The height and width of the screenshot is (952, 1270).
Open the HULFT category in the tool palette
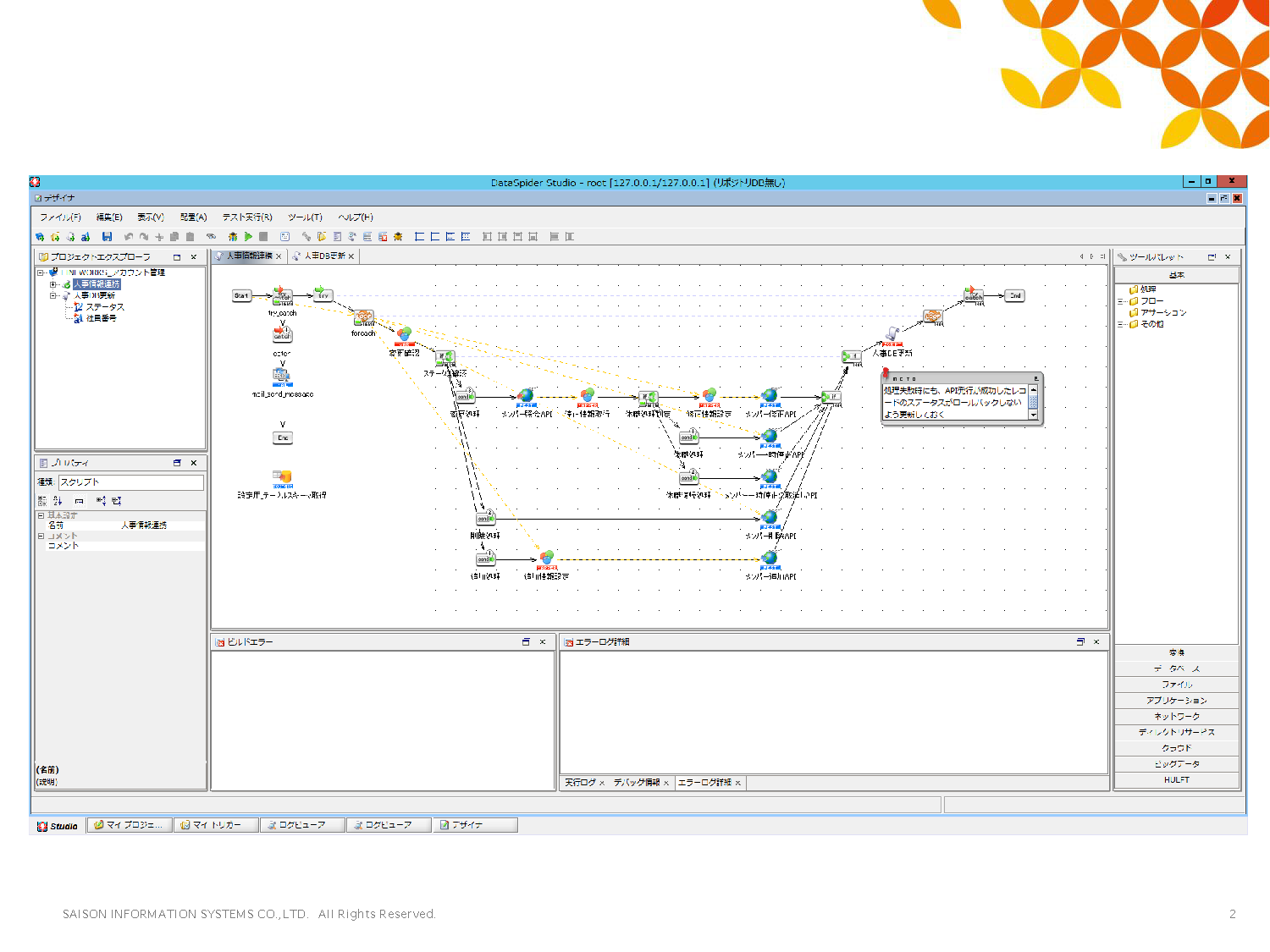1177,779
